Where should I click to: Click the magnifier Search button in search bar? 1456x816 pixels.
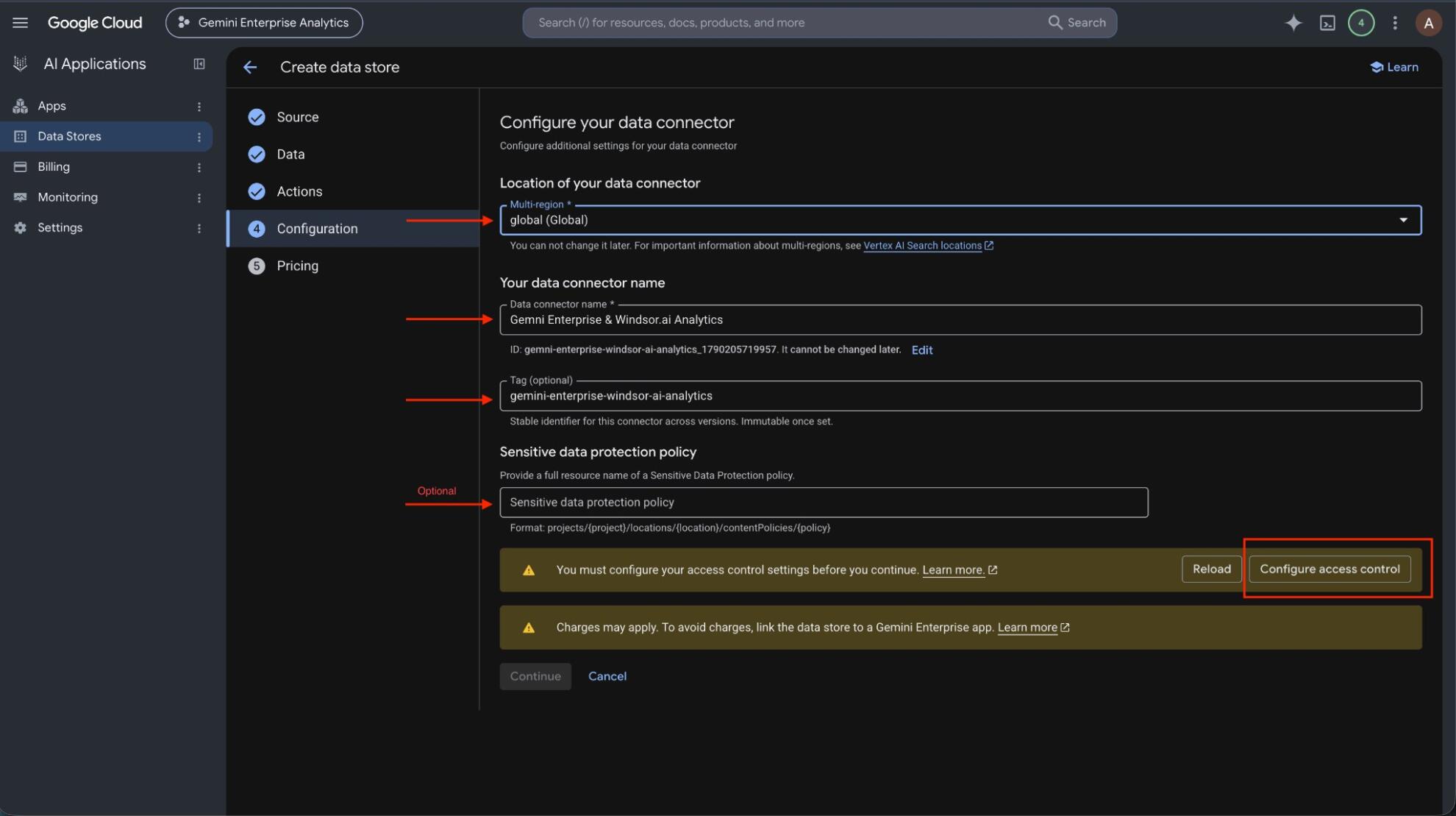tap(1077, 23)
